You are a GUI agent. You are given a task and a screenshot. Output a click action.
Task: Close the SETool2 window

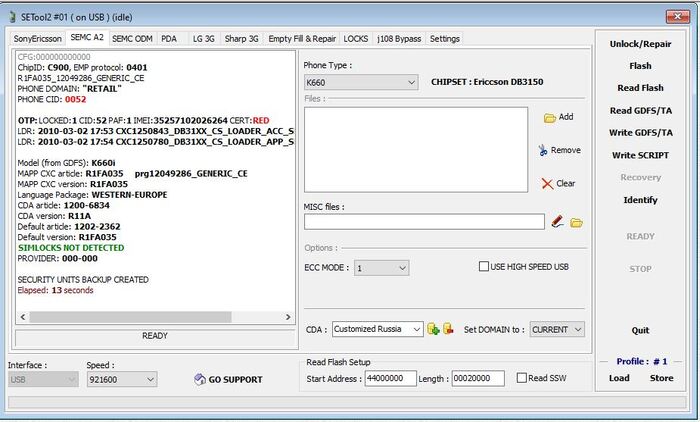click(x=677, y=17)
